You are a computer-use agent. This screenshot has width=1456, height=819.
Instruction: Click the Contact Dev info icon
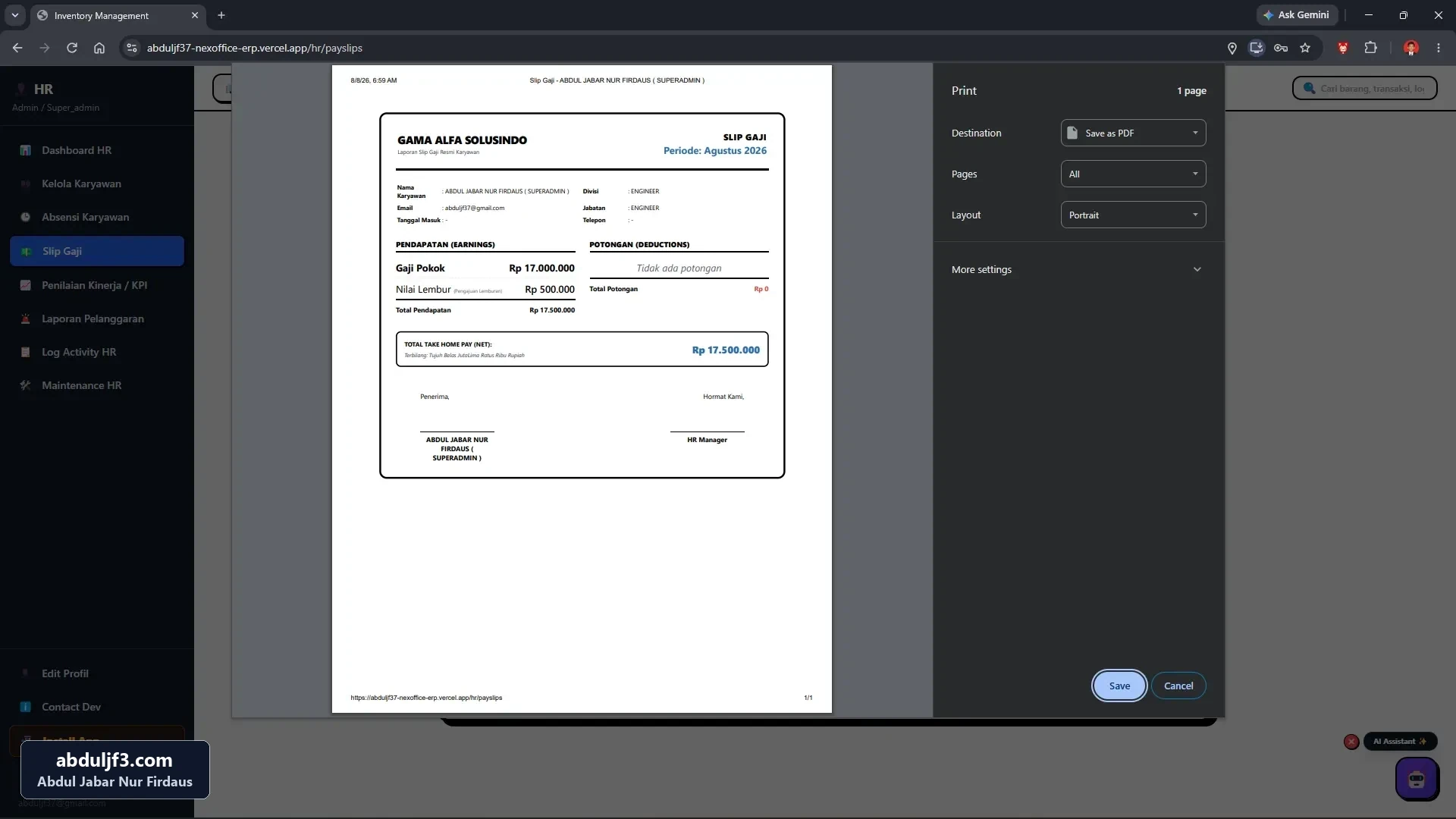click(26, 707)
